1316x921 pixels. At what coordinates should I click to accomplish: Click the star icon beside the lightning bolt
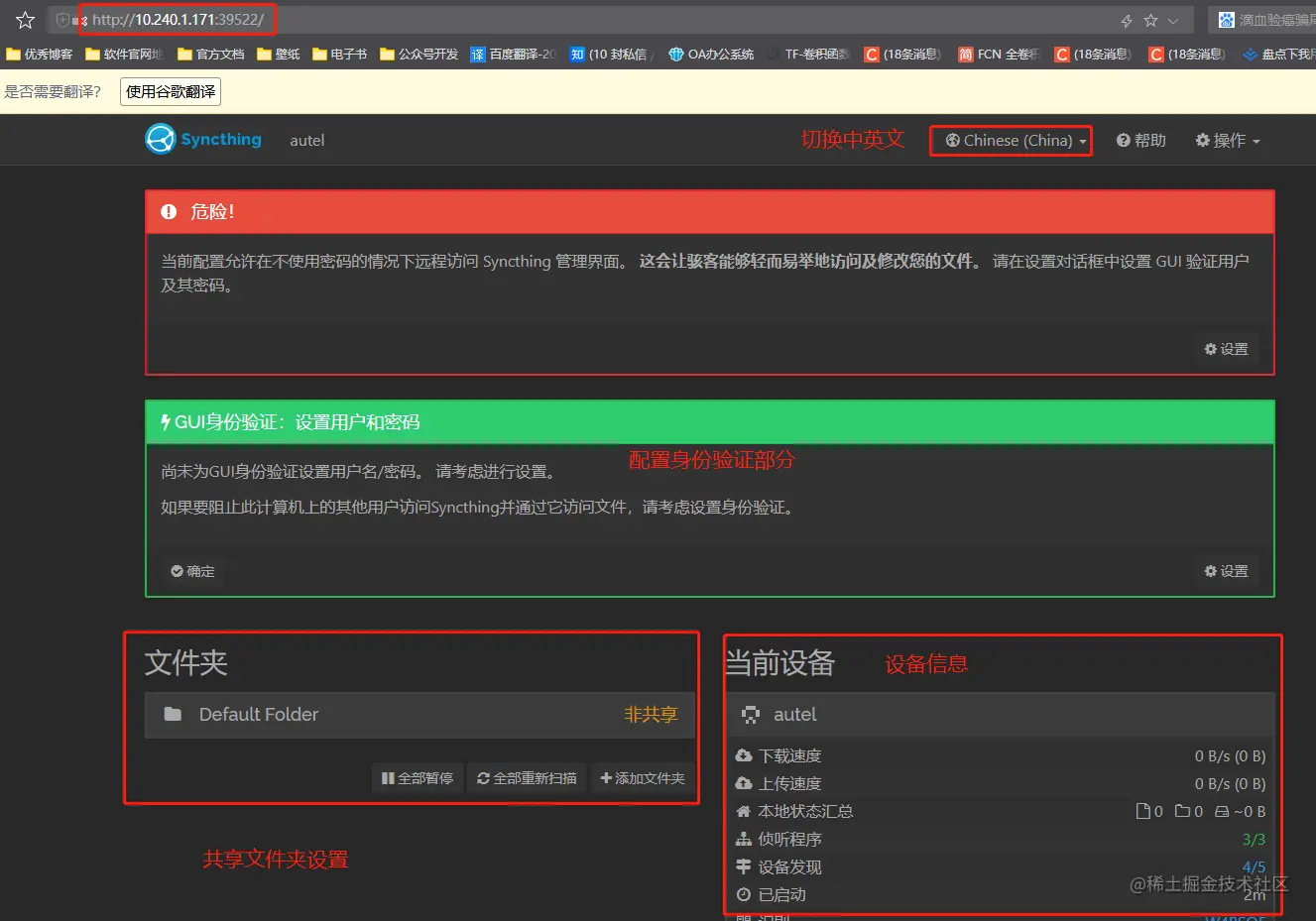click(x=1150, y=21)
